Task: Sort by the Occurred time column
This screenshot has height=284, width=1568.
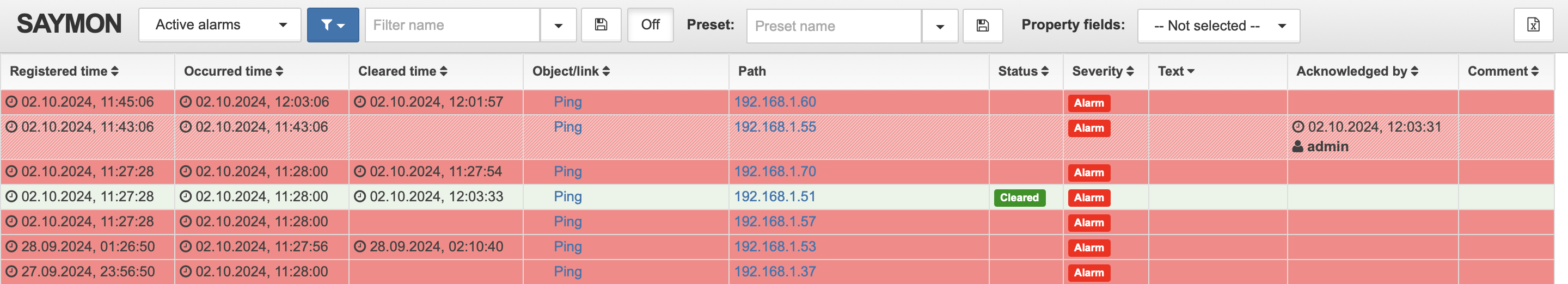Action: click(x=233, y=71)
